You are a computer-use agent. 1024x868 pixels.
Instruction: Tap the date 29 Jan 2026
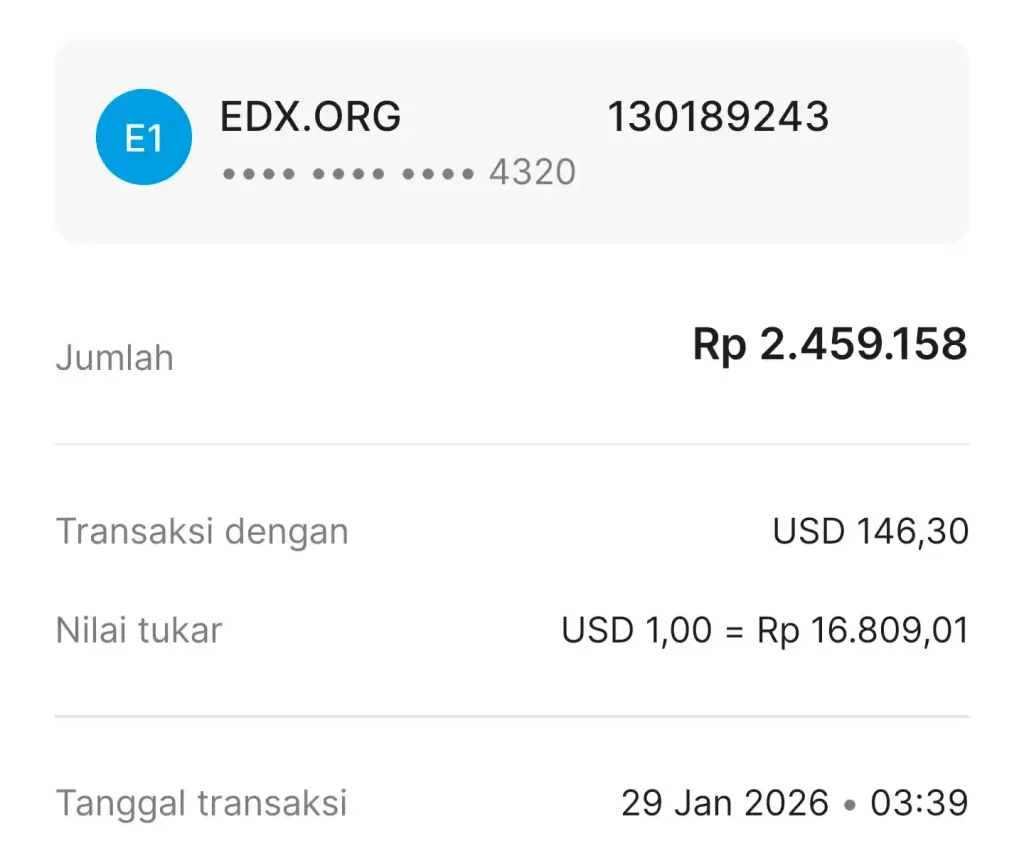[725, 803]
